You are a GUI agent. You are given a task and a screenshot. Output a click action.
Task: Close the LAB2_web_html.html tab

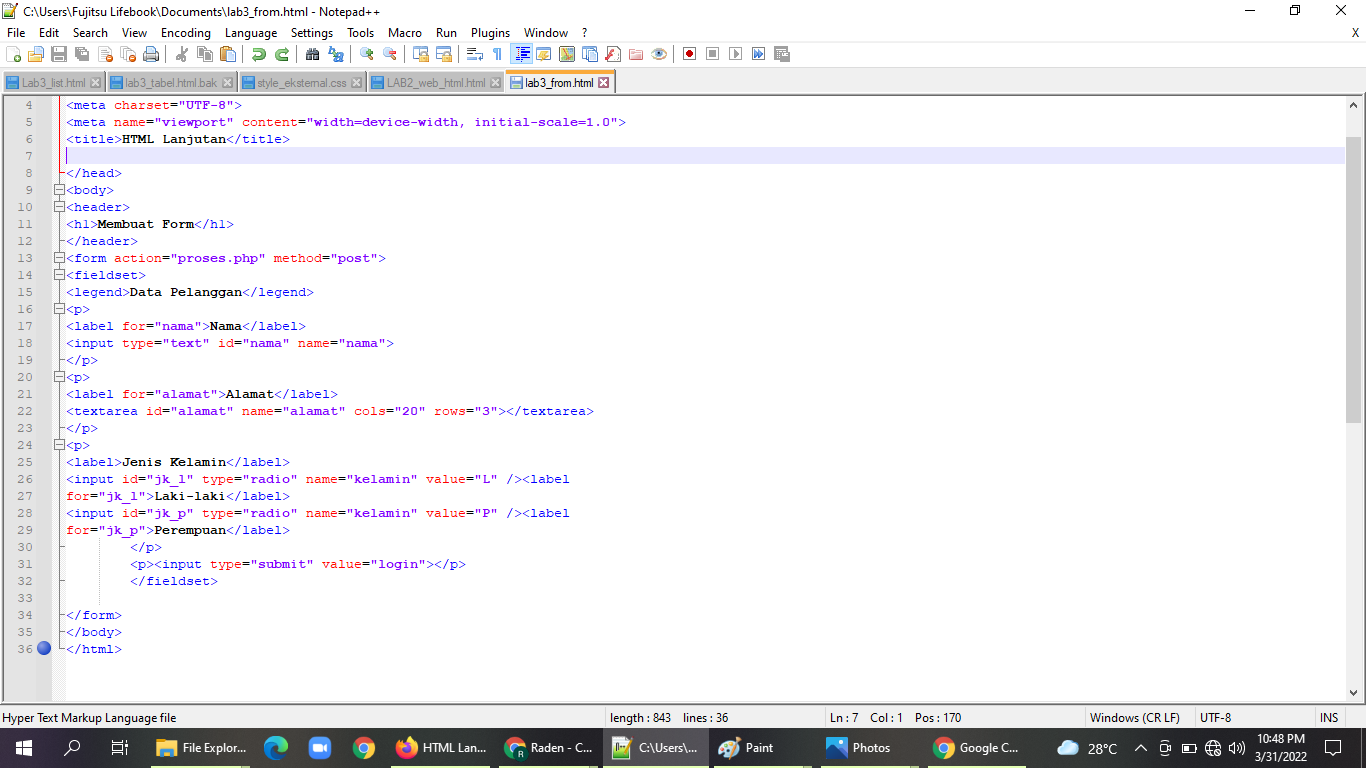496,83
